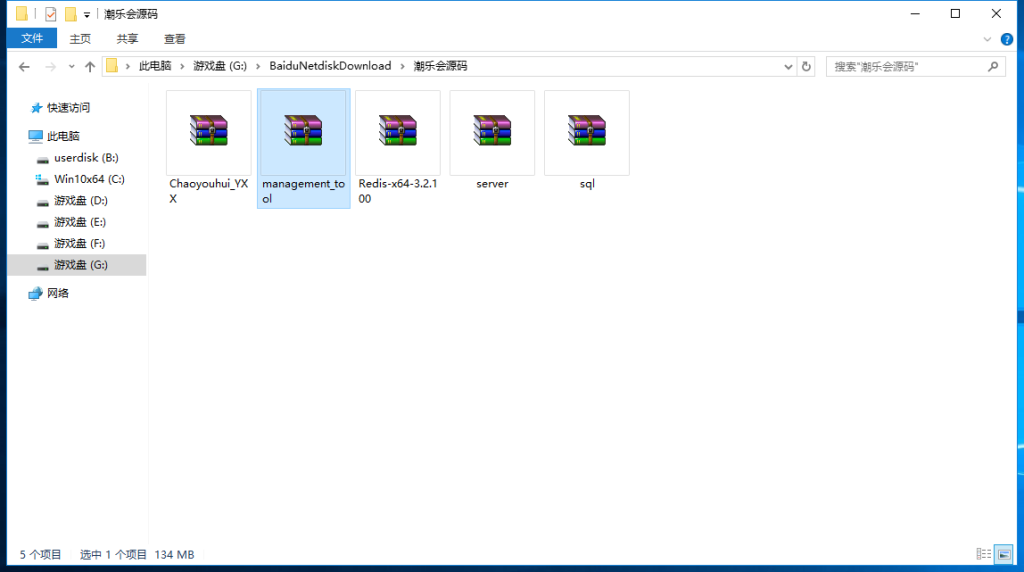Viewport: 1024px width, 572px height.
Task: Expand the address bar history dropdown
Action: tap(788, 67)
